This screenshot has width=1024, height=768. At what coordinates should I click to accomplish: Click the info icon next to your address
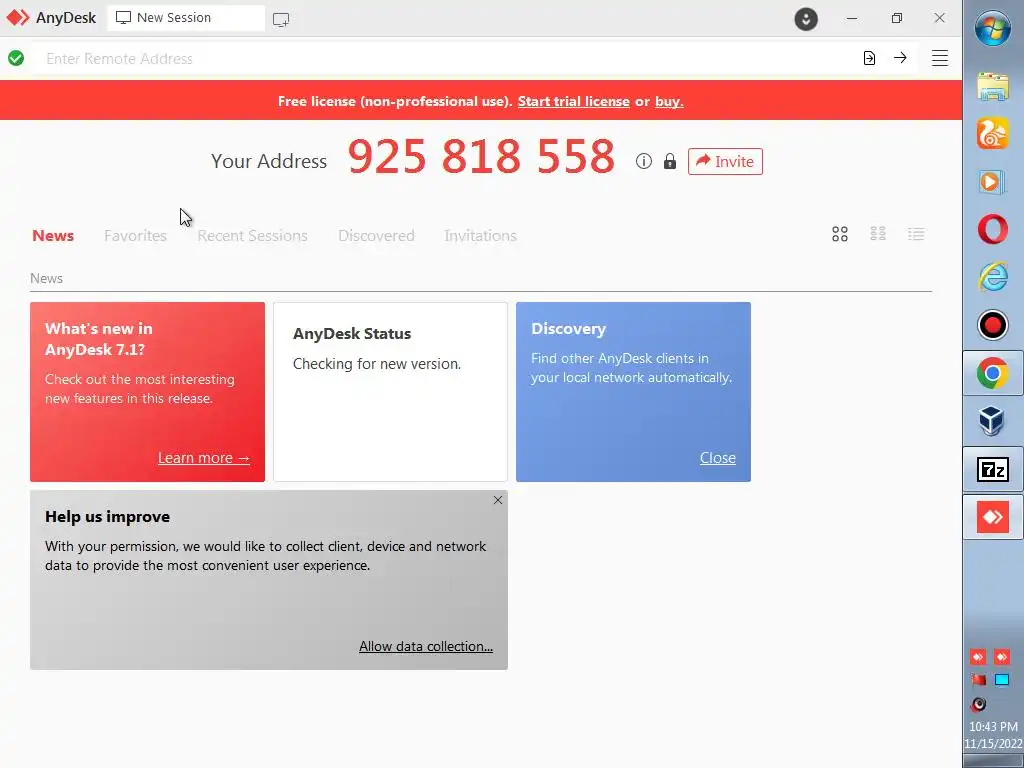[x=643, y=161]
